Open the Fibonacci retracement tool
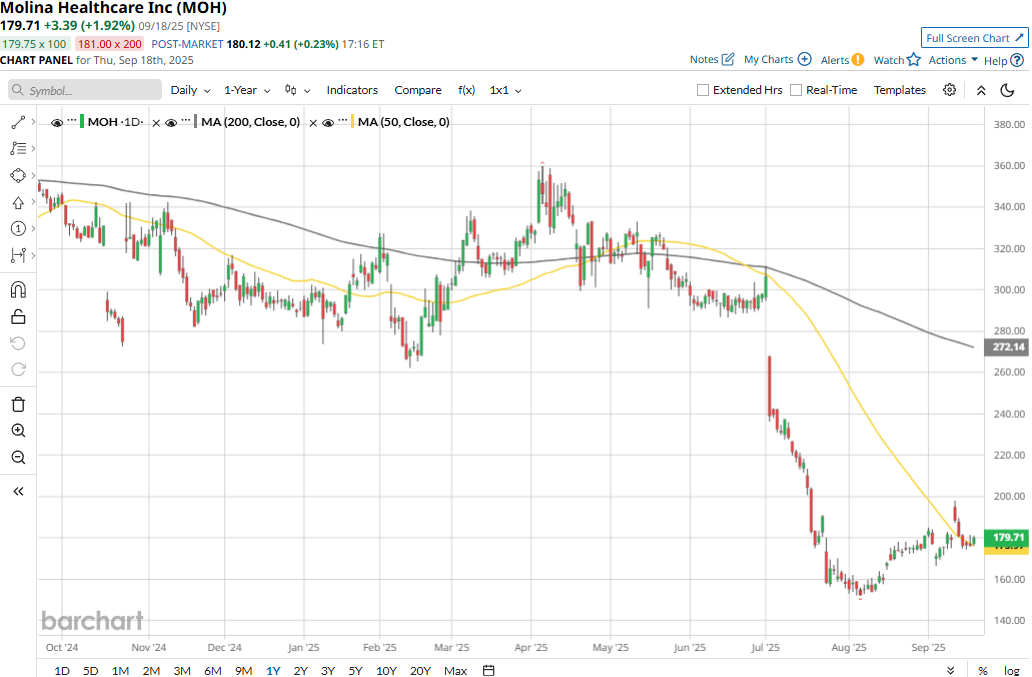The height and width of the screenshot is (677, 1032). [x=18, y=149]
